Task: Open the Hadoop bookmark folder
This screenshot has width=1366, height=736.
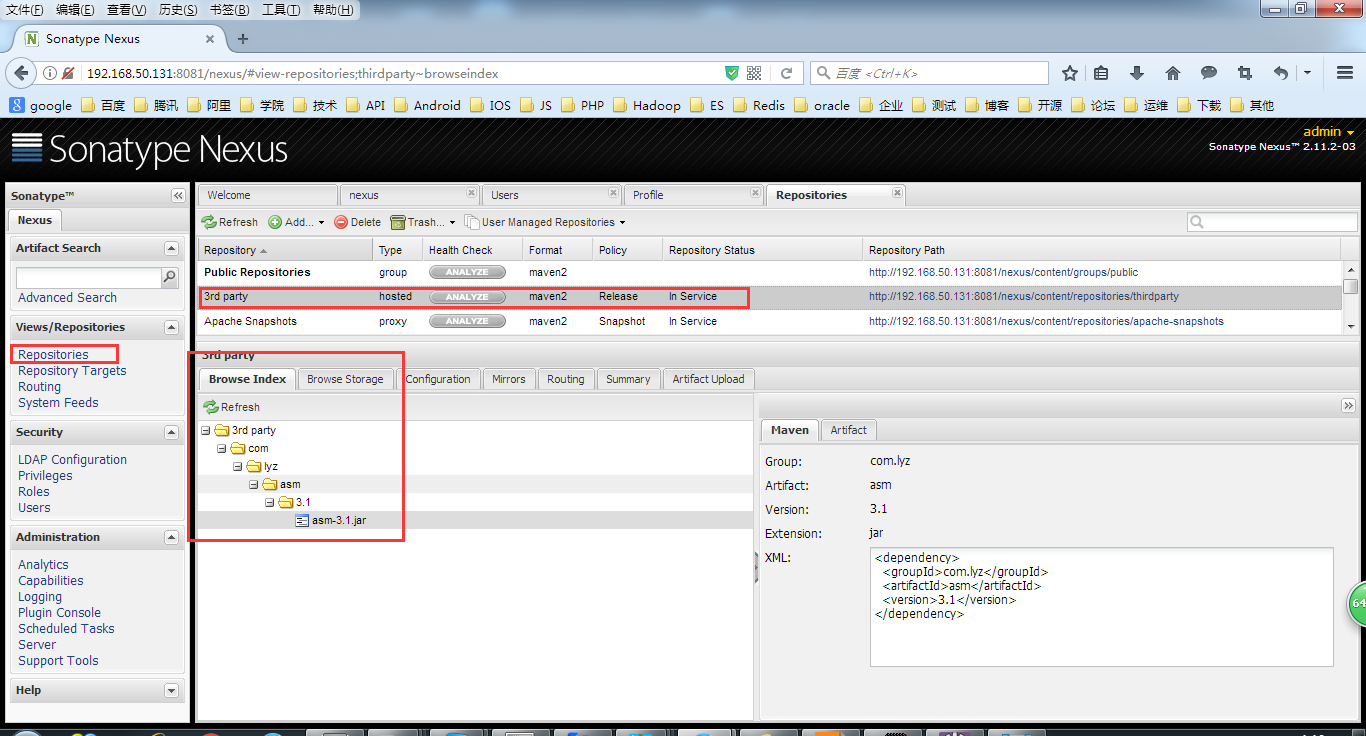Action: (647, 105)
